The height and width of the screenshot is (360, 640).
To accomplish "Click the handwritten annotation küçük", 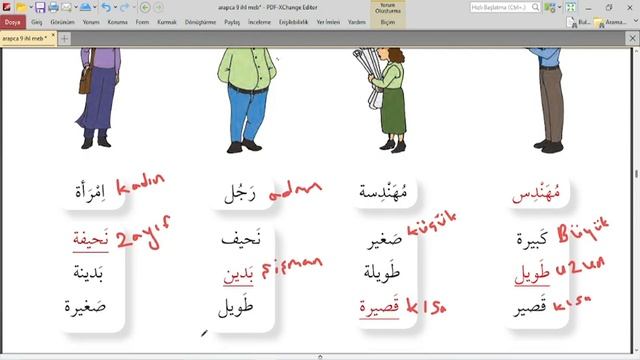I will (x=432, y=224).
